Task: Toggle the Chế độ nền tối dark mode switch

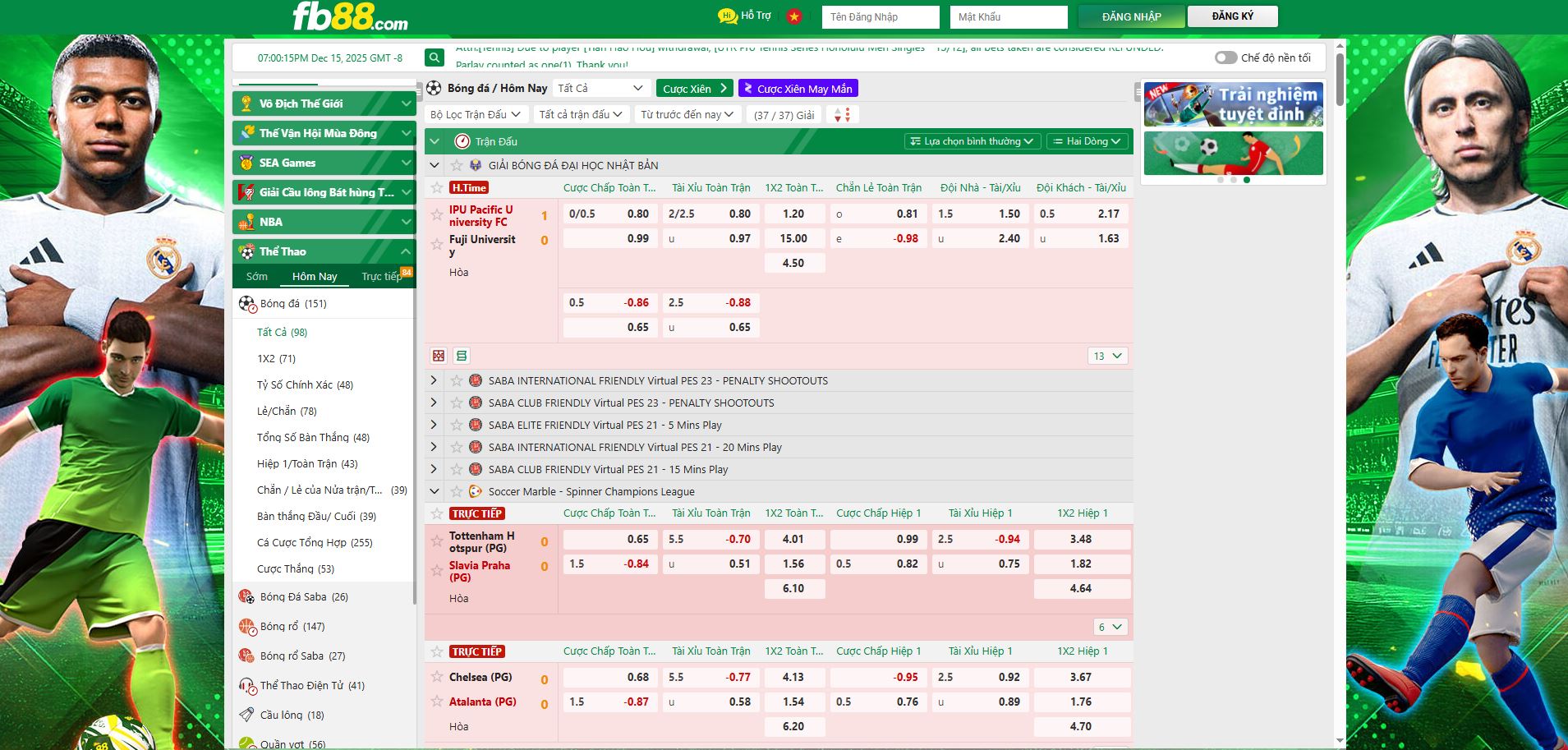Action: tap(1225, 58)
